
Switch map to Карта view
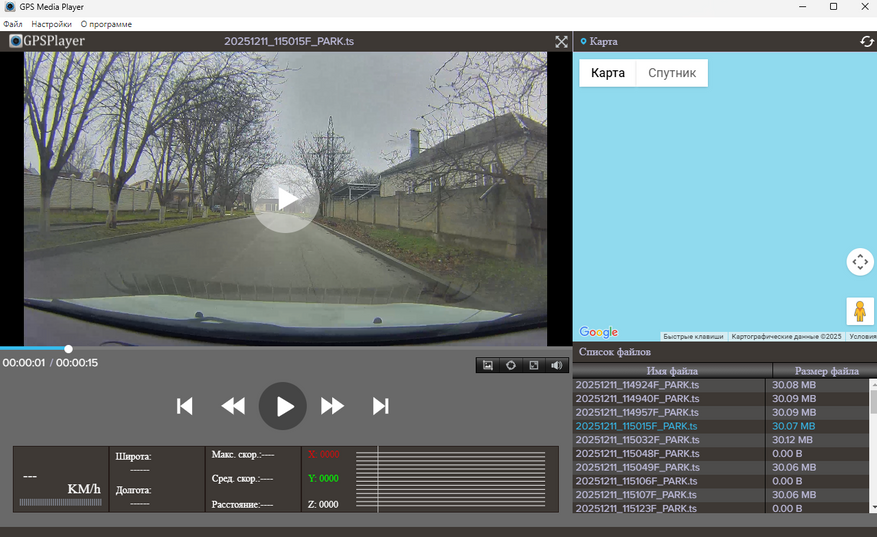coord(607,73)
